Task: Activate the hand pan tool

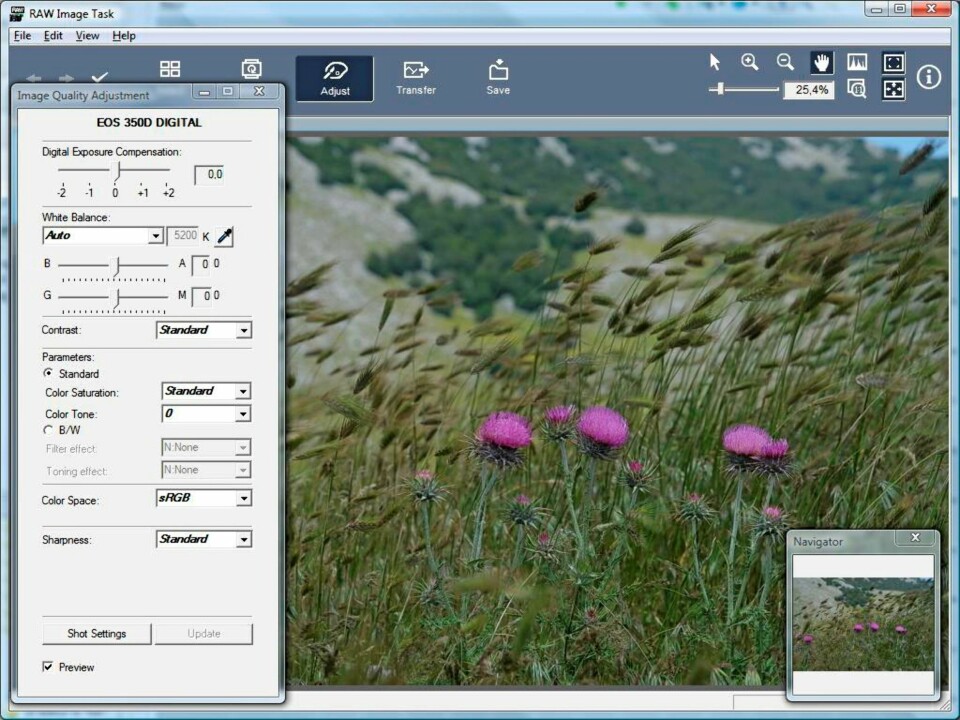Action: pyautogui.click(x=821, y=62)
